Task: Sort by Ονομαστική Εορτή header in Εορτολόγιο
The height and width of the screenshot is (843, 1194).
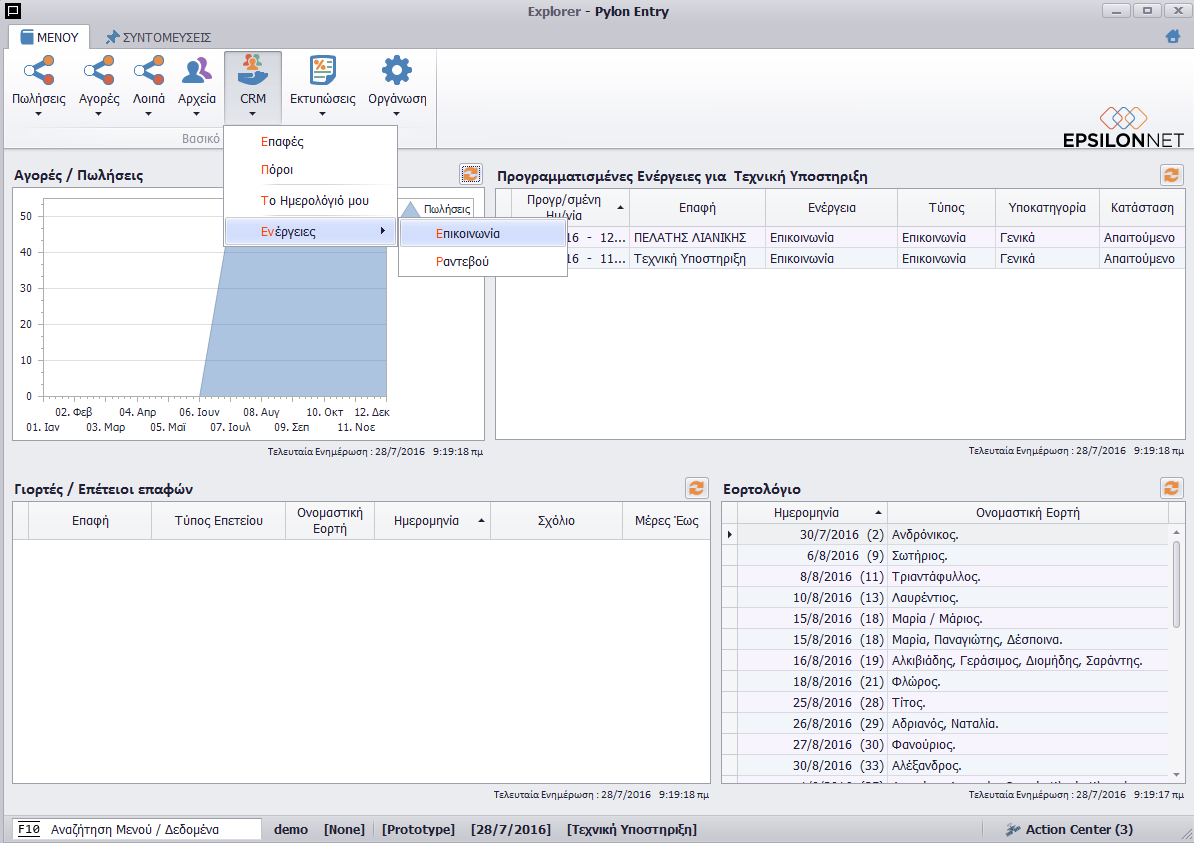Action: (x=1027, y=513)
